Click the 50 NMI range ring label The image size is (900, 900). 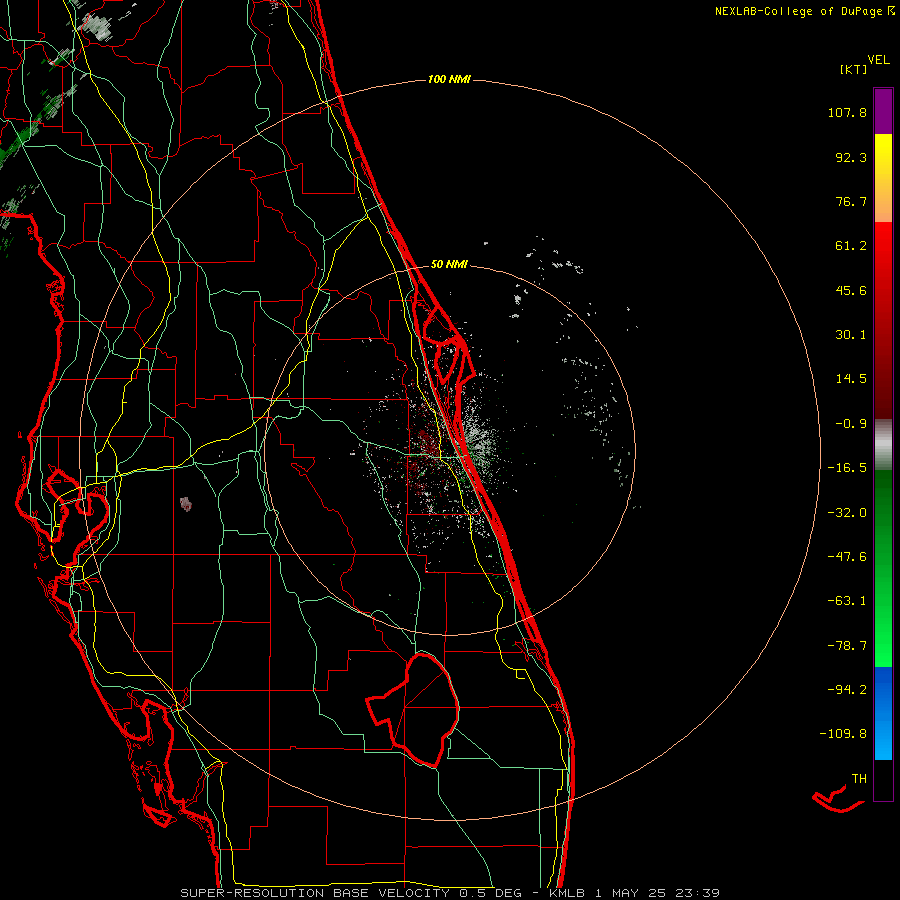pyautogui.click(x=449, y=265)
